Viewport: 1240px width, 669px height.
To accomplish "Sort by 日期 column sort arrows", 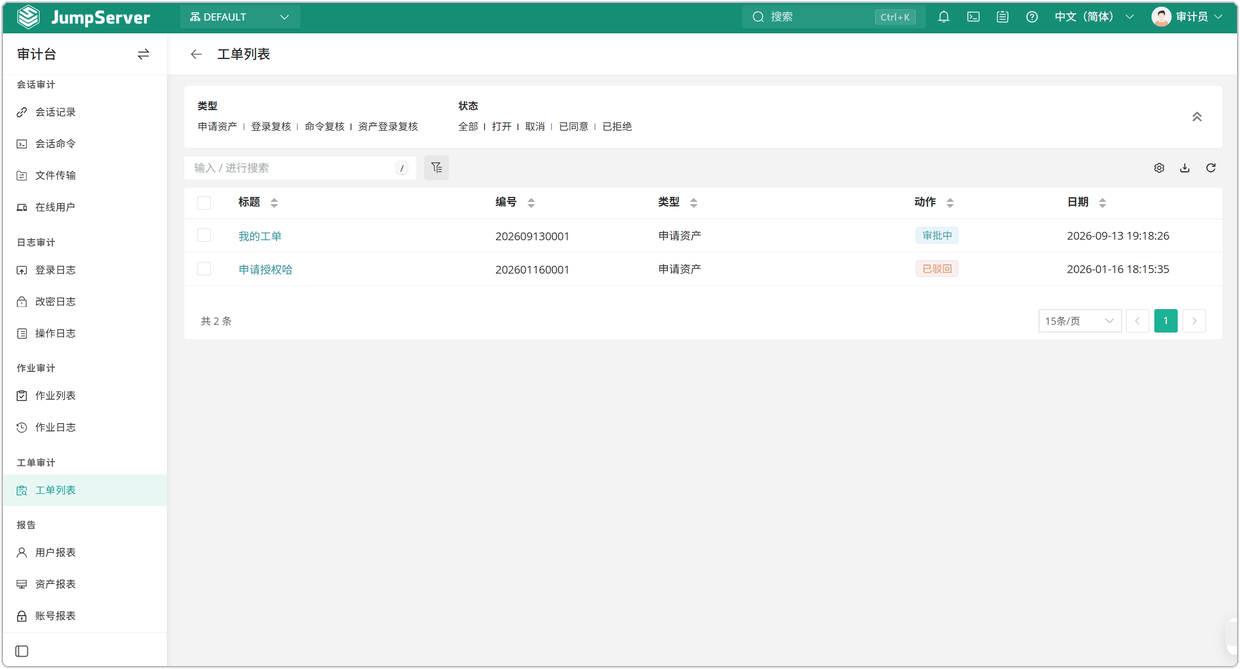I will point(1102,203).
